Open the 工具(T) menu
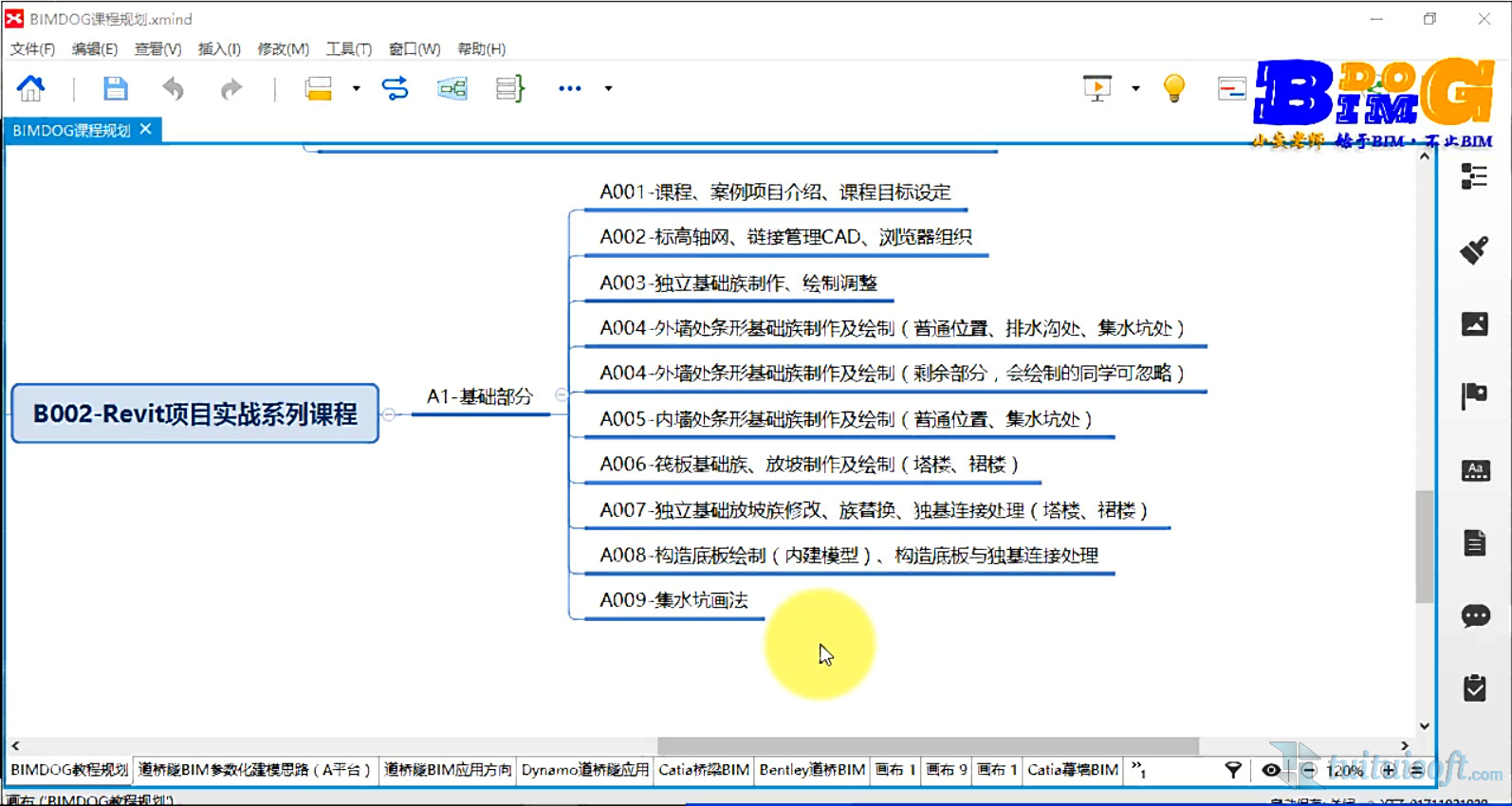This screenshot has height=806, width=1512. pos(349,48)
